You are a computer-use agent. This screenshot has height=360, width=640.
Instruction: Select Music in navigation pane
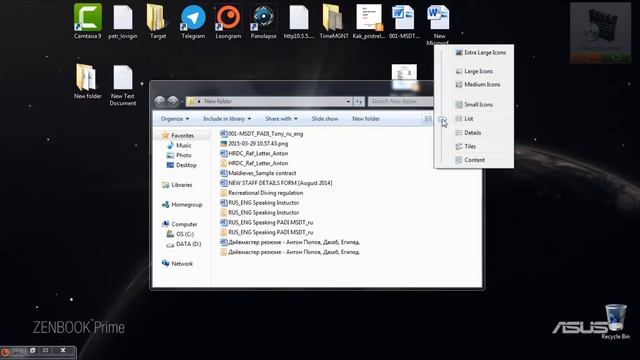point(179,145)
